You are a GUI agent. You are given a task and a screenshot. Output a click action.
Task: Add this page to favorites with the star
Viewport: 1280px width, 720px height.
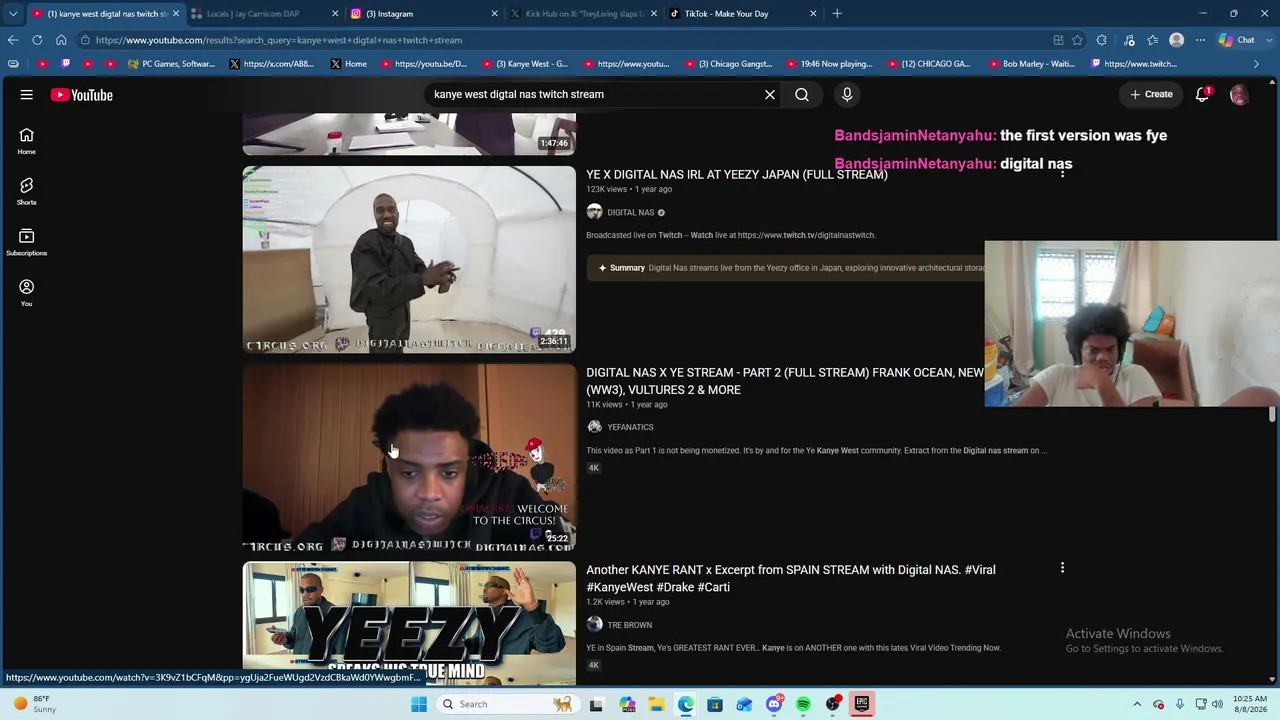tap(1077, 40)
